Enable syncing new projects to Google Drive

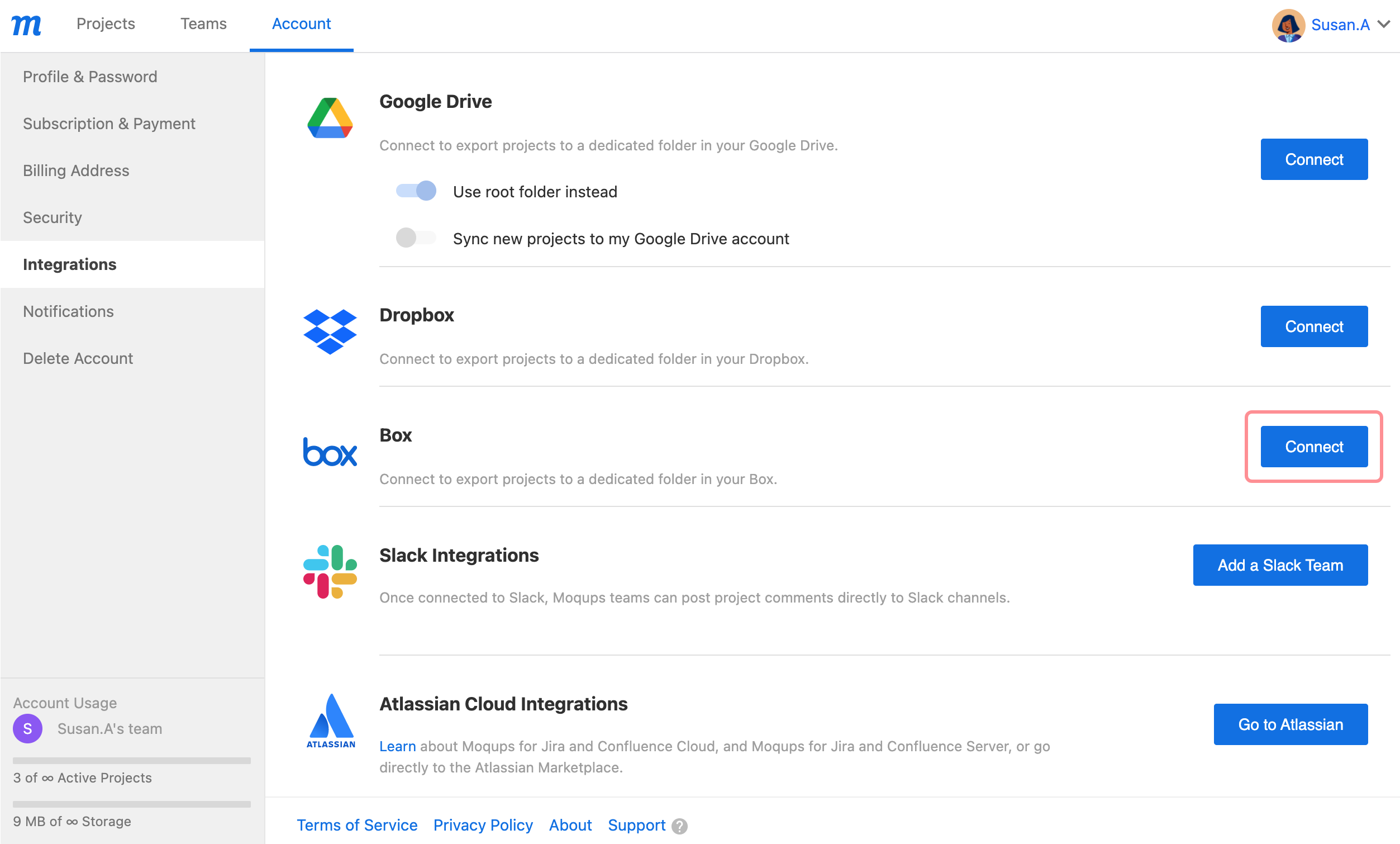(416, 238)
